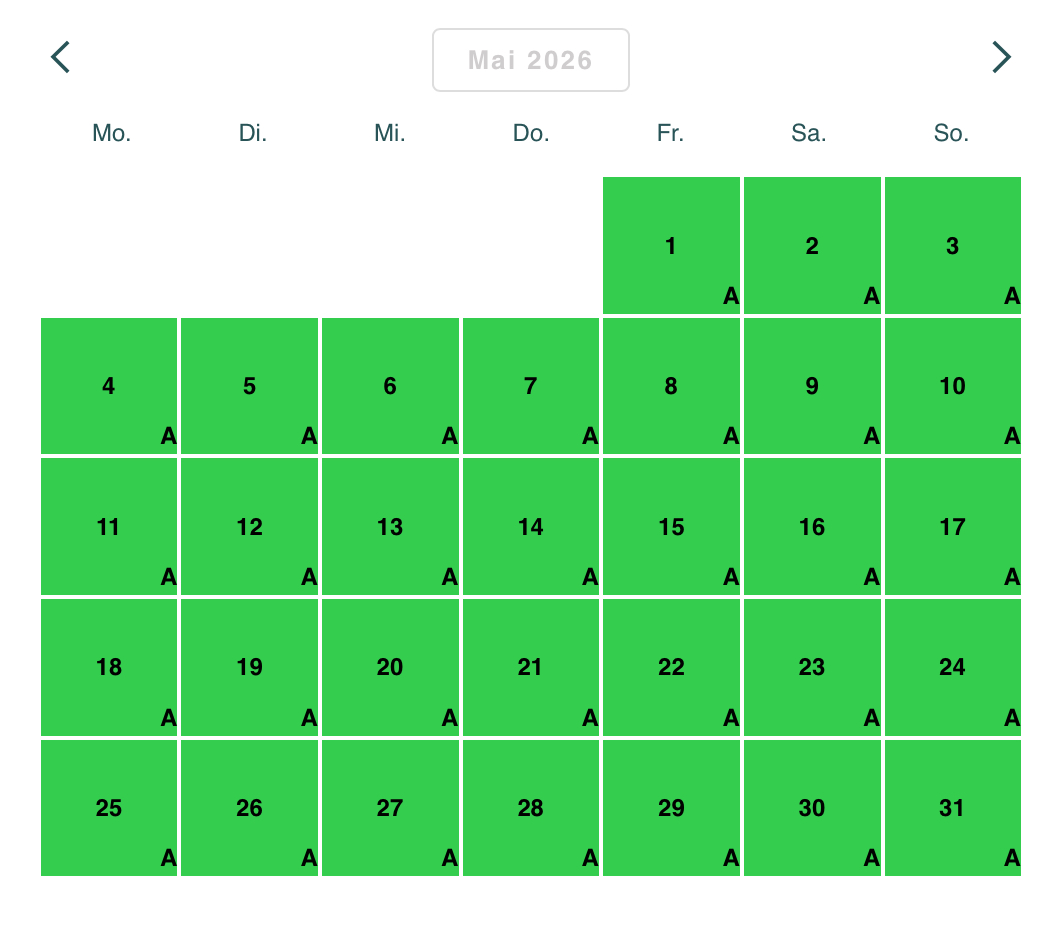Select the 13th of May

coord(390,527)
